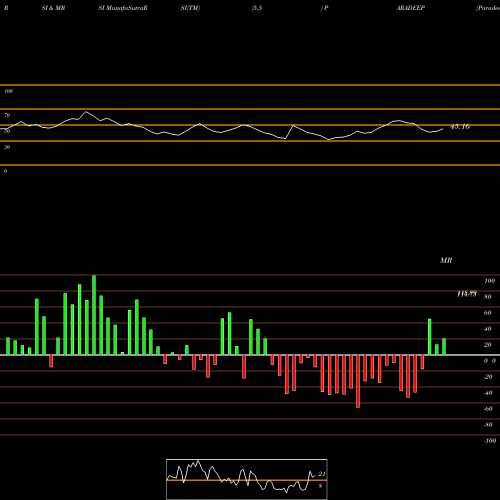500x500 pixels.
Task: Click the "SI(TM)" header text
Action: (x=190, y=8)
